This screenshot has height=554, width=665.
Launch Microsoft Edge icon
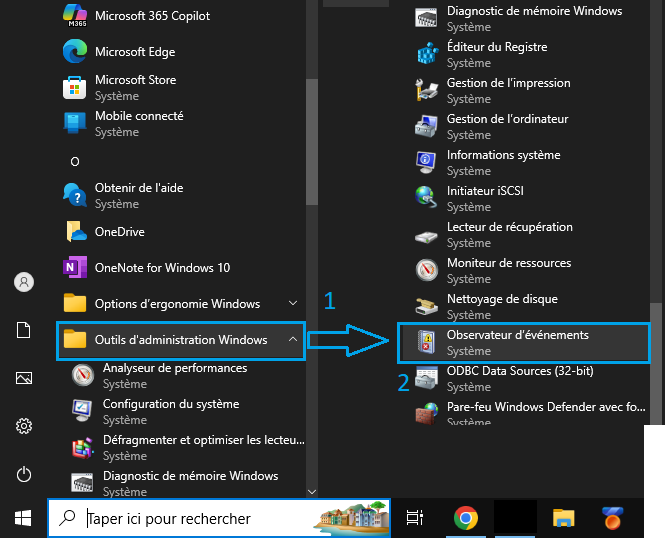[75, 51]
